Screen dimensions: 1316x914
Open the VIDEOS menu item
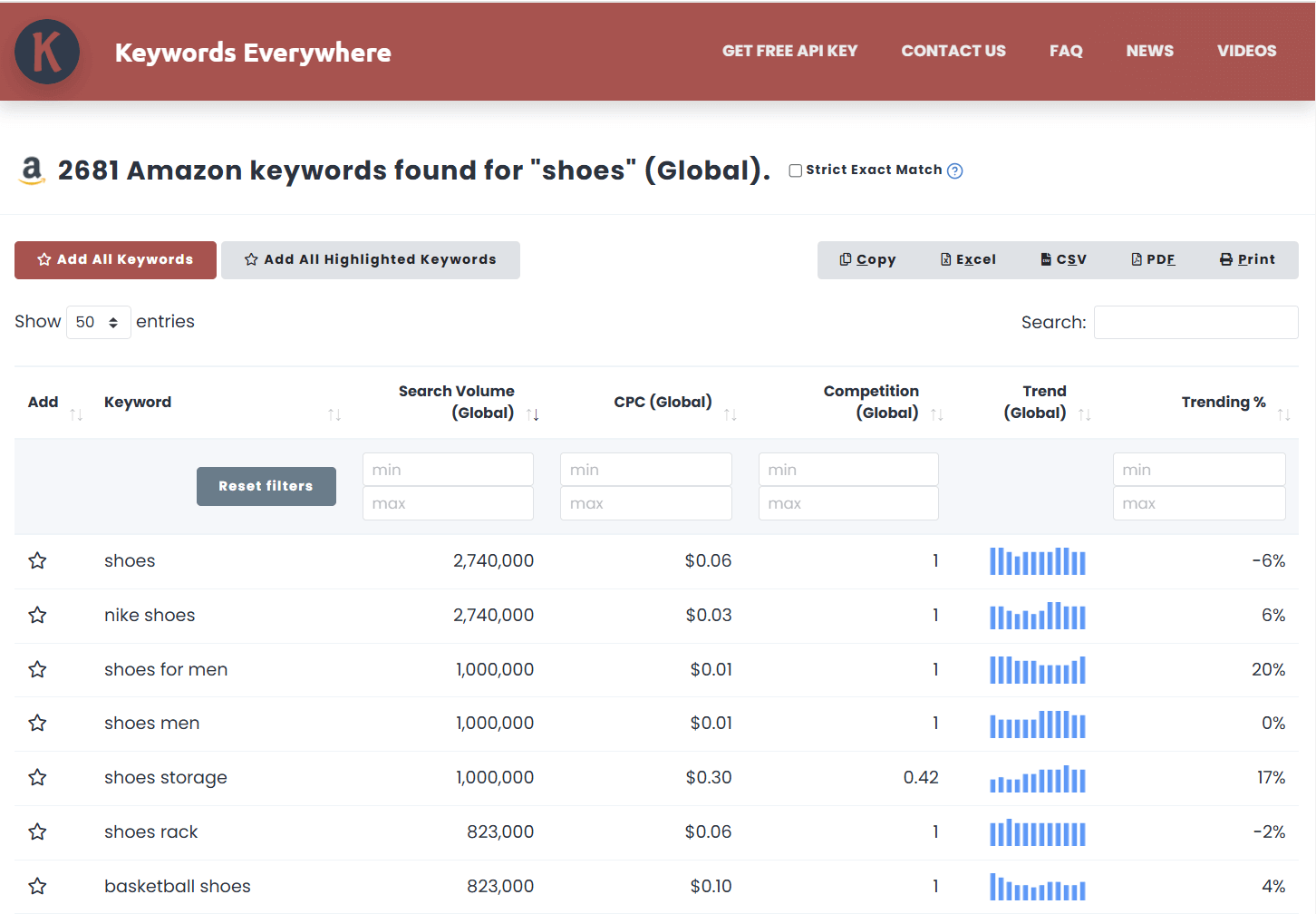(1246, 51)
